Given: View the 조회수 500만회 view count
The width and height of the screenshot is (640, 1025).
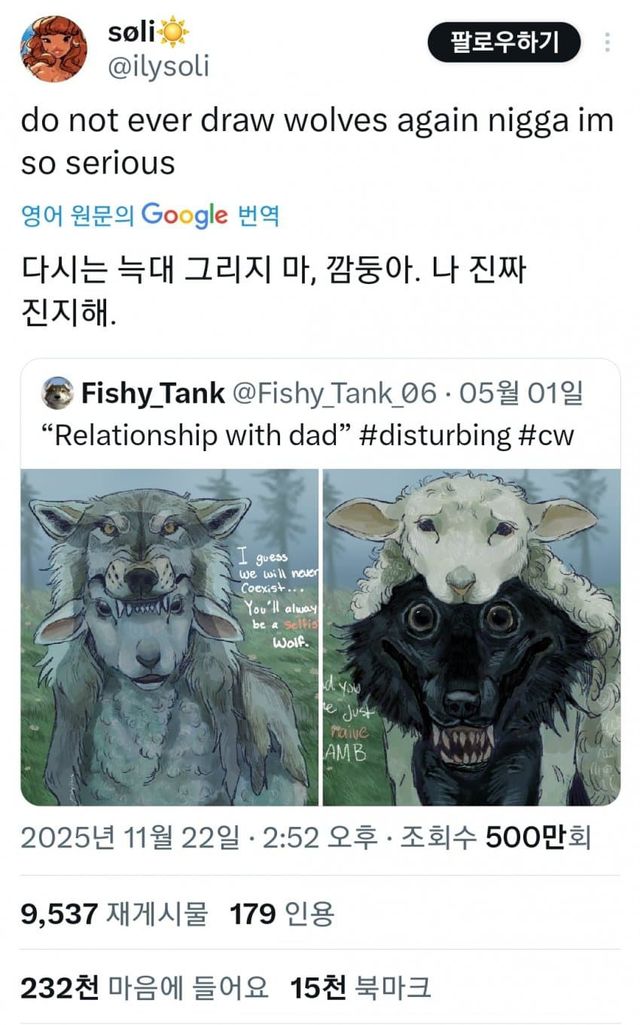Looking at the screenshot, I should click(x=496, y=837).
